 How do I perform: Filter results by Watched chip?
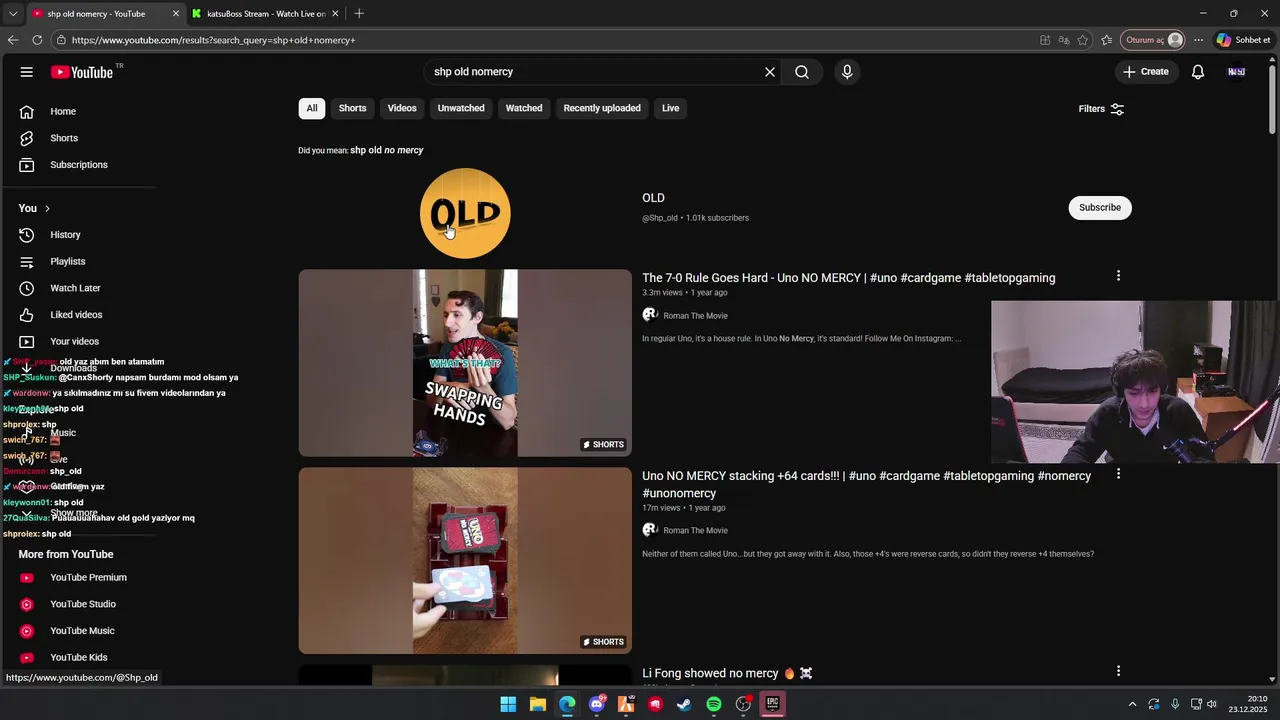[x=524, y=108]
